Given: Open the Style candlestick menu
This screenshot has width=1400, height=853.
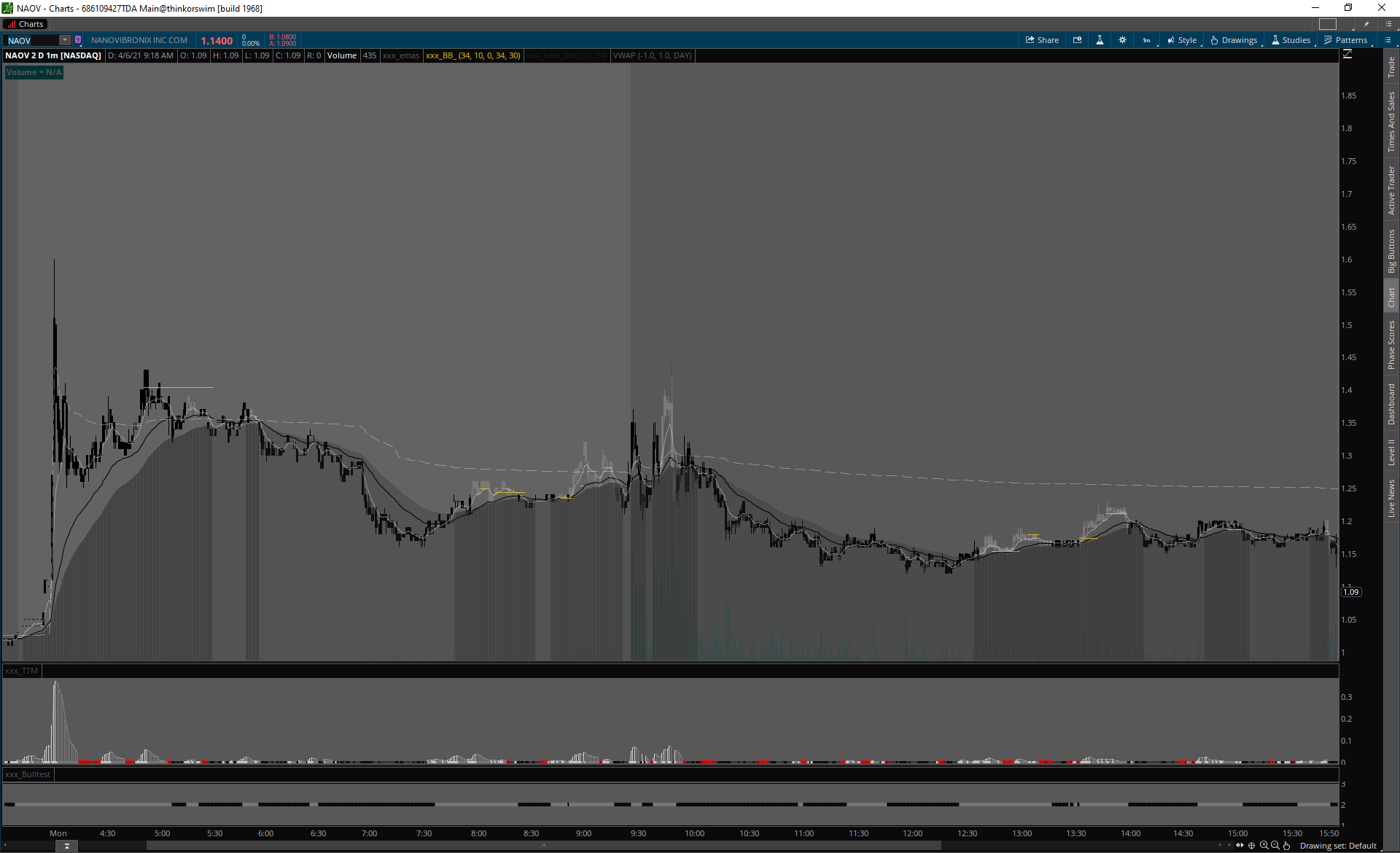Looking at the screenshot, I should [1181, 40].
